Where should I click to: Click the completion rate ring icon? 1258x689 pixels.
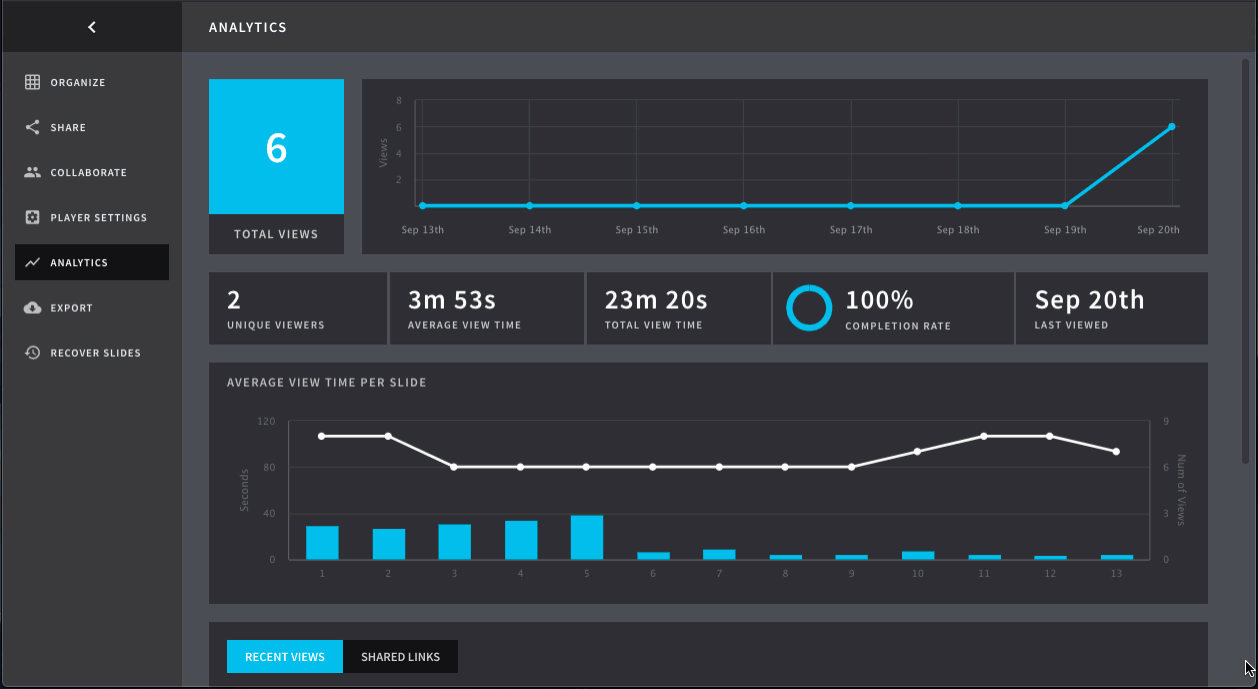pos(809,308)
